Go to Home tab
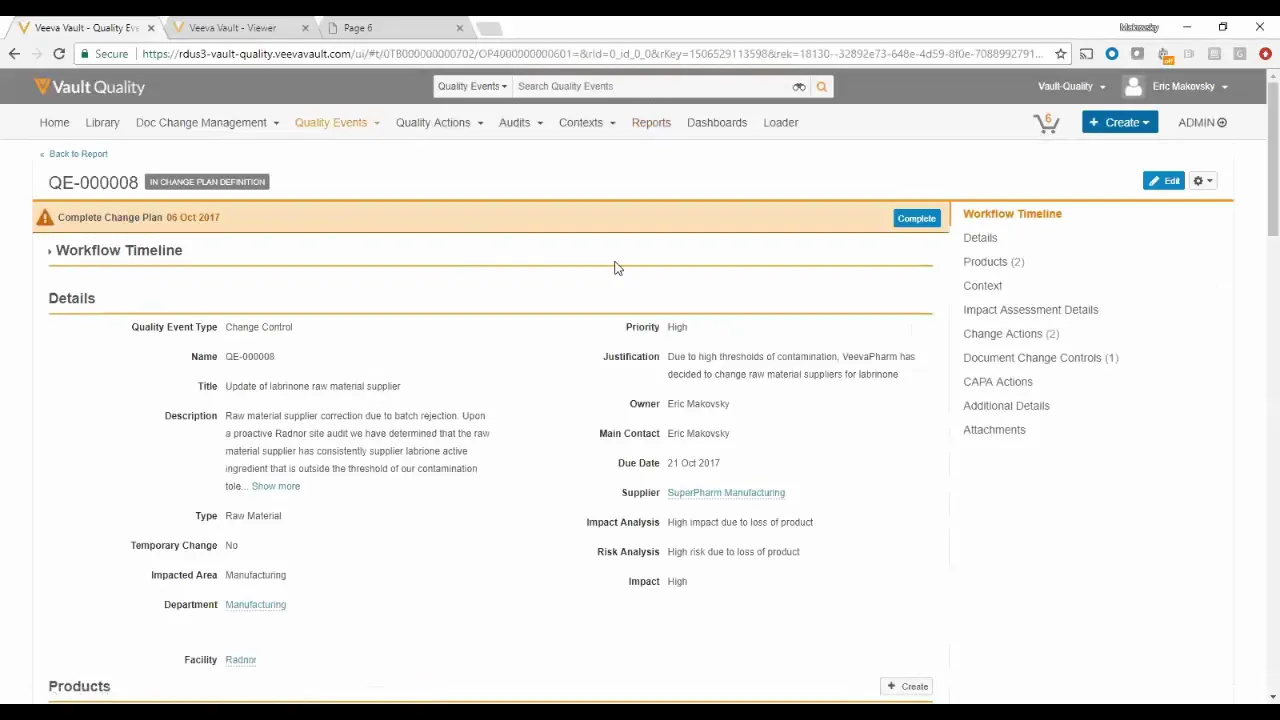This screenshot has width=1280, height=720. pos(54,123)
